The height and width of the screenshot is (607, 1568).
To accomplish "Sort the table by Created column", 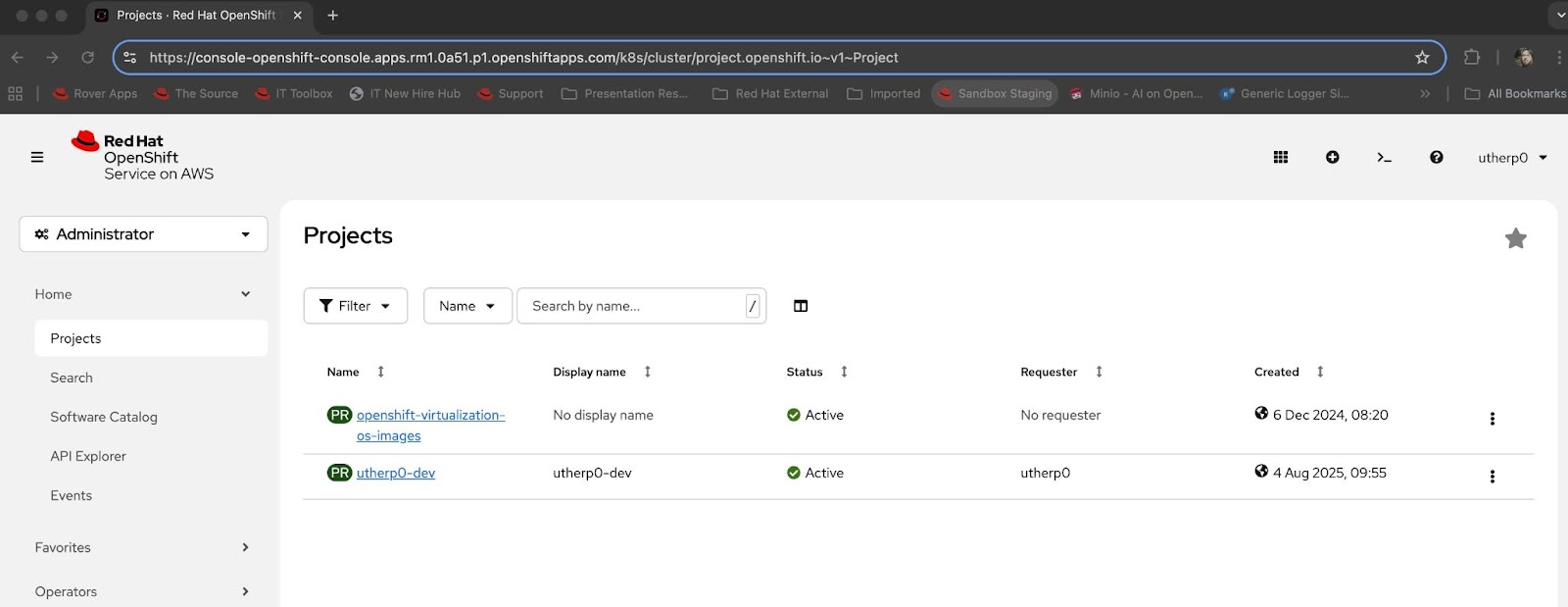I will tap(1277, 372).
